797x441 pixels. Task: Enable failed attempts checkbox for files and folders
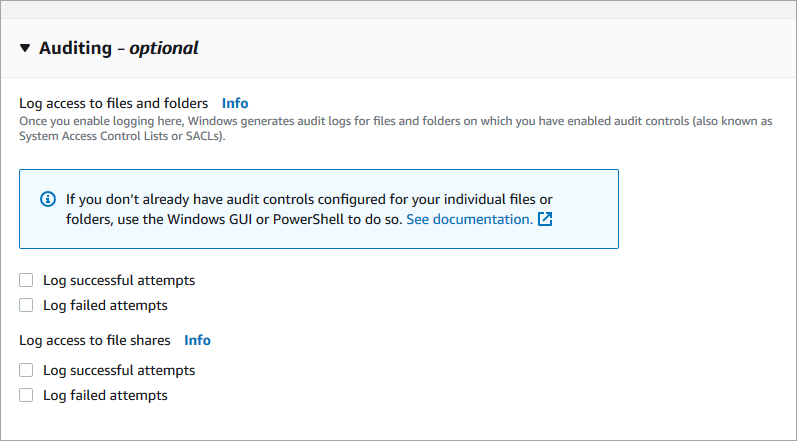(x=26, y=305)
